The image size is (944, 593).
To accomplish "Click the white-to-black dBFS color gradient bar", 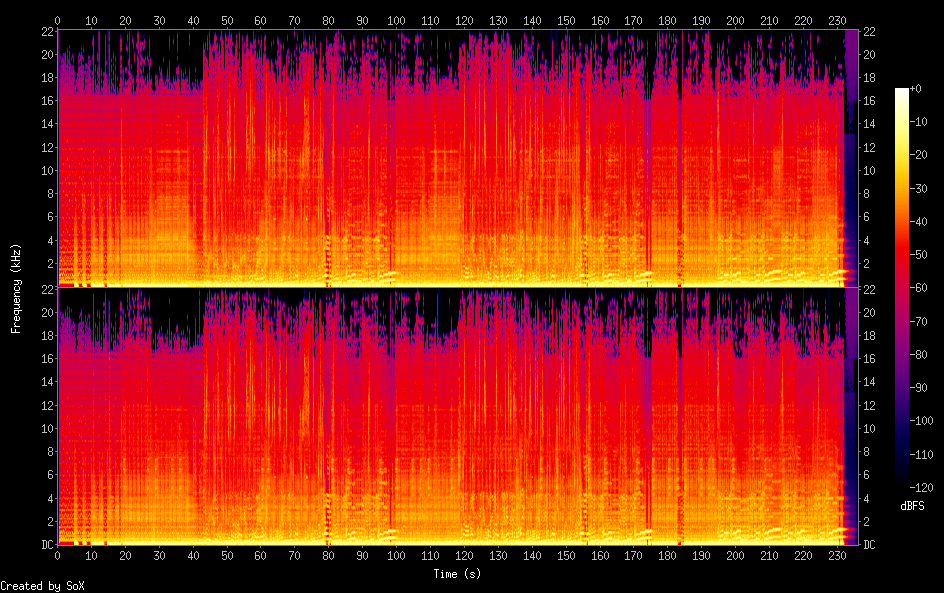I will 902,290.
